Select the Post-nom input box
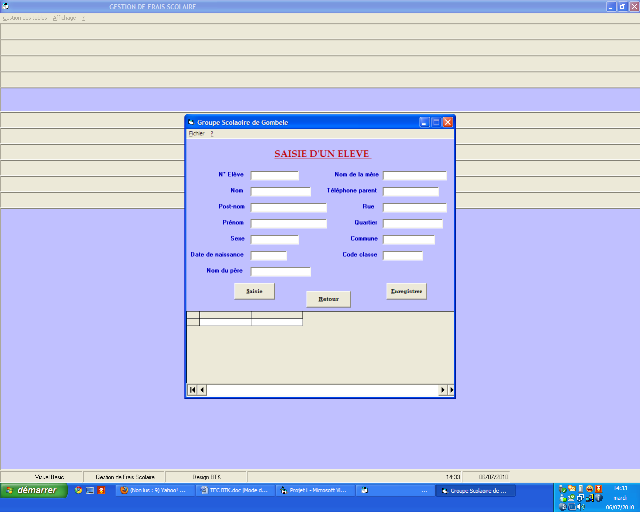640x512 pixels. (289, 207)
